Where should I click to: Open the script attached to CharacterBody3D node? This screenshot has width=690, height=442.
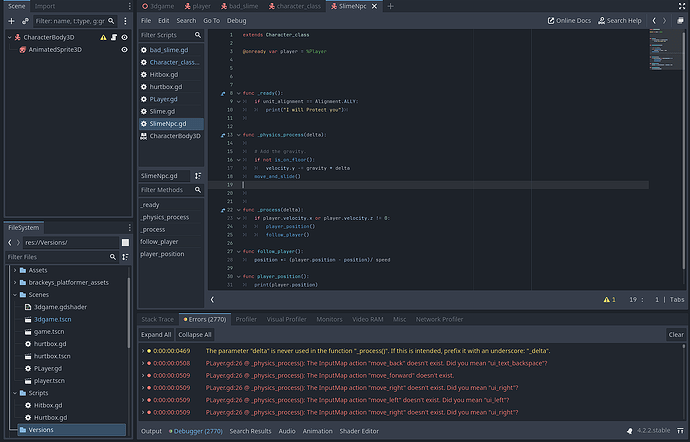(x=114, y=37)
